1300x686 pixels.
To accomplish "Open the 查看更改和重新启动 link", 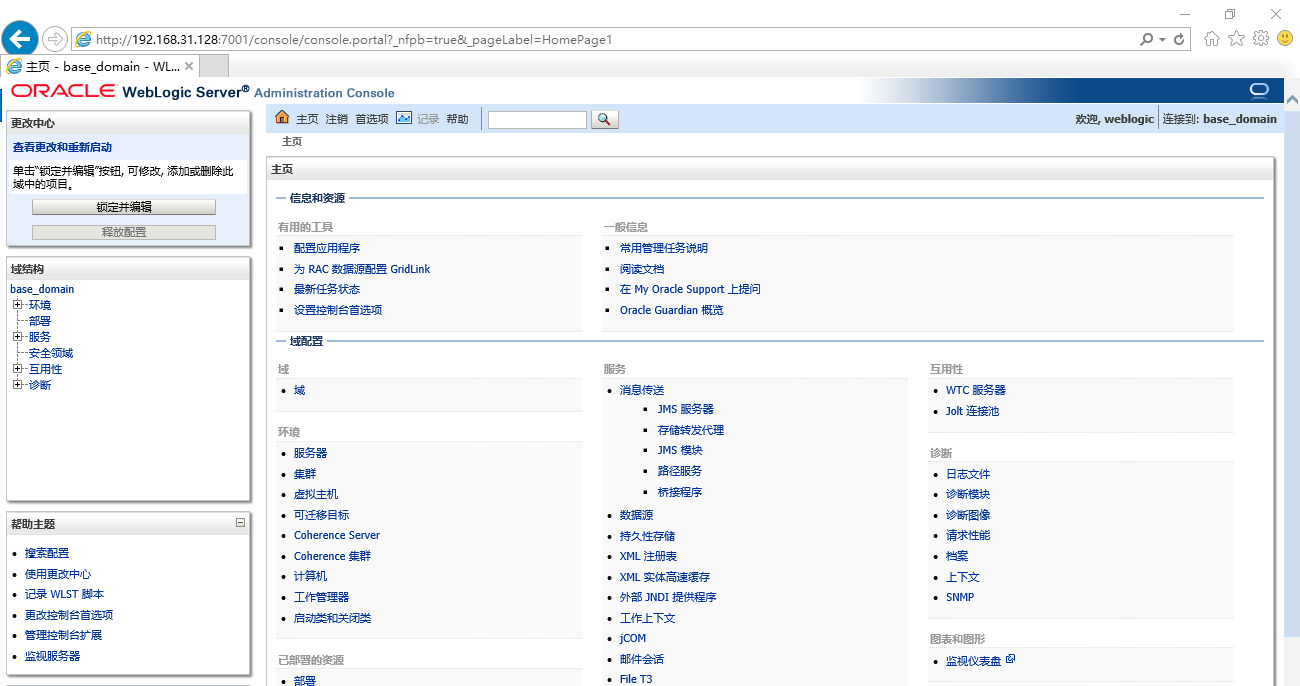I will click(x=62, y=147).
